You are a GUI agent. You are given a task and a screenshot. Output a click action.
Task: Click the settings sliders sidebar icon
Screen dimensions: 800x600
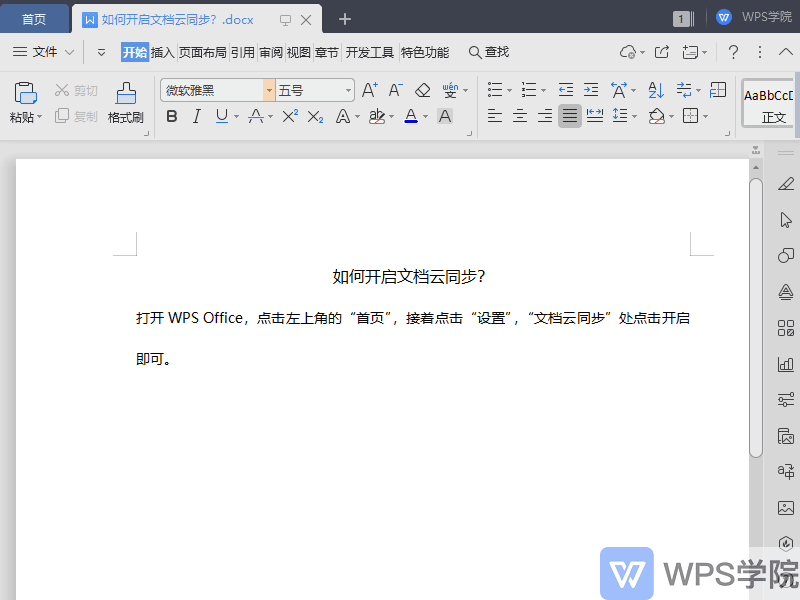pos(786,399)
